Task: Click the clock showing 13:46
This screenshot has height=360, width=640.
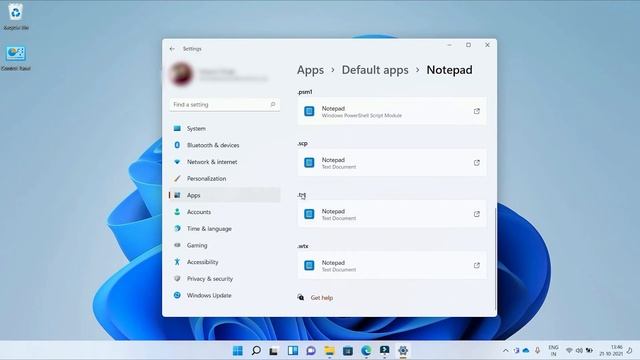Action: (611, 351)
